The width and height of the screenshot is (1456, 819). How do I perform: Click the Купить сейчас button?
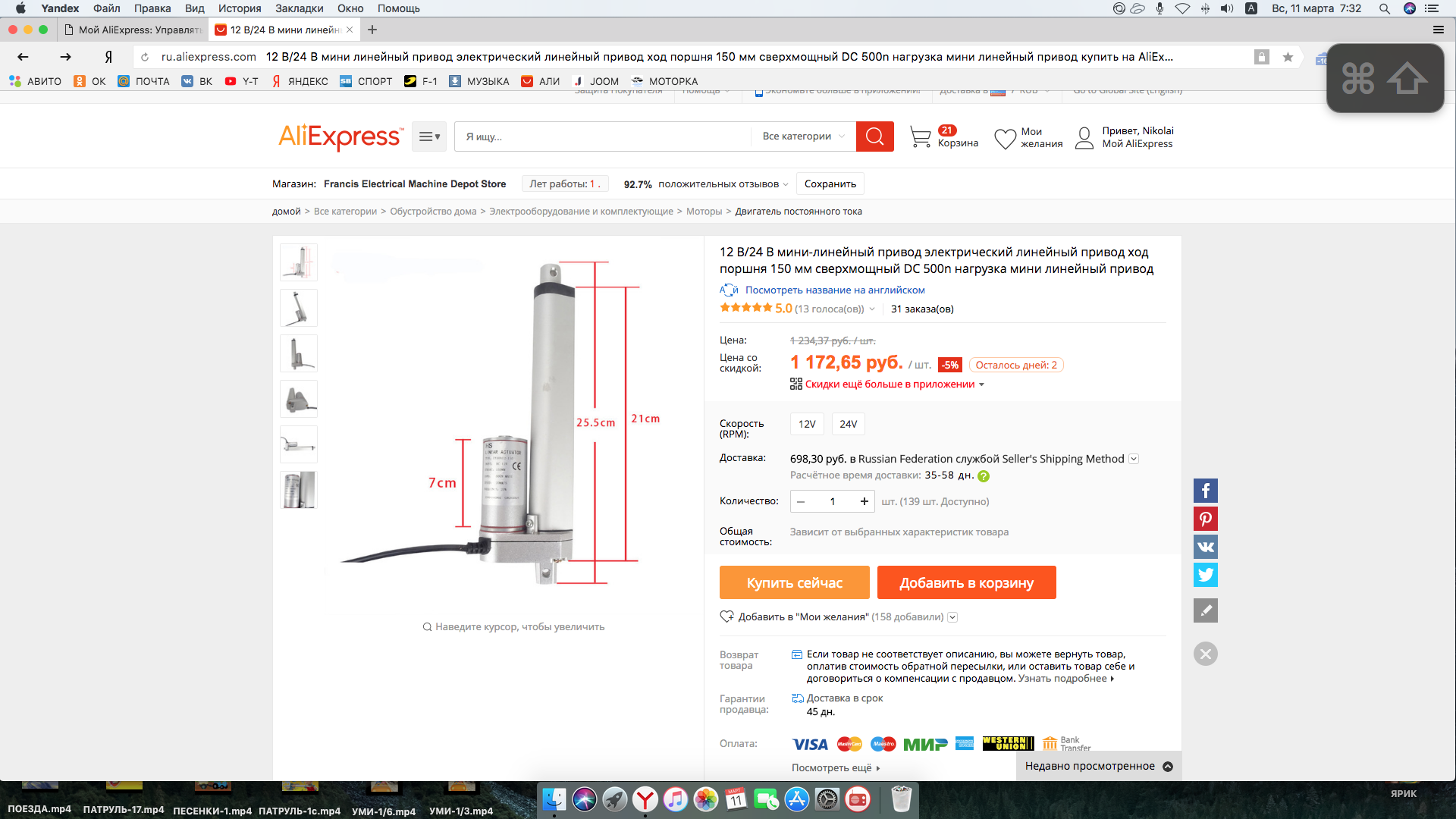click(794, 582)
